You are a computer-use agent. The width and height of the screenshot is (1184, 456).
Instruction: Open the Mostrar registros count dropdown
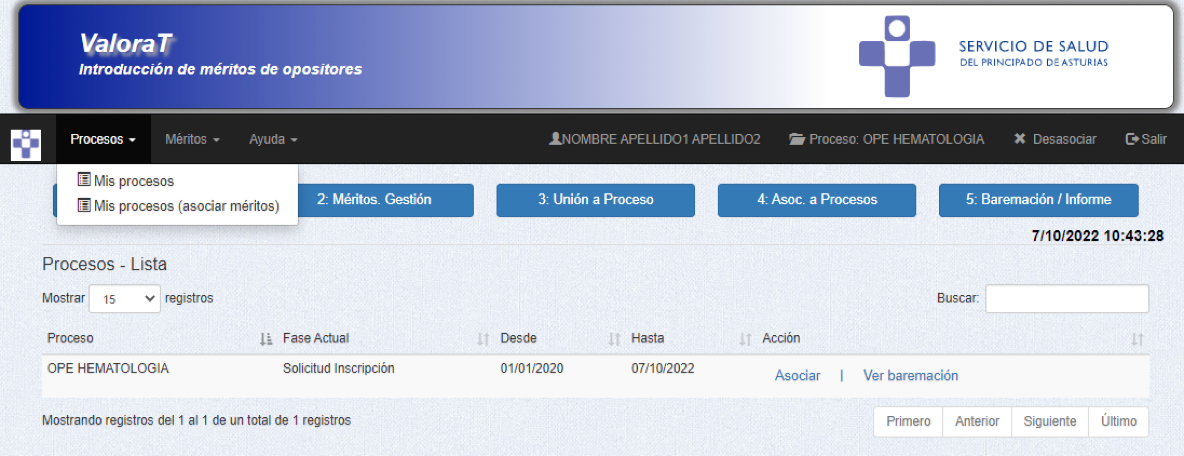(x=125, y=298)
